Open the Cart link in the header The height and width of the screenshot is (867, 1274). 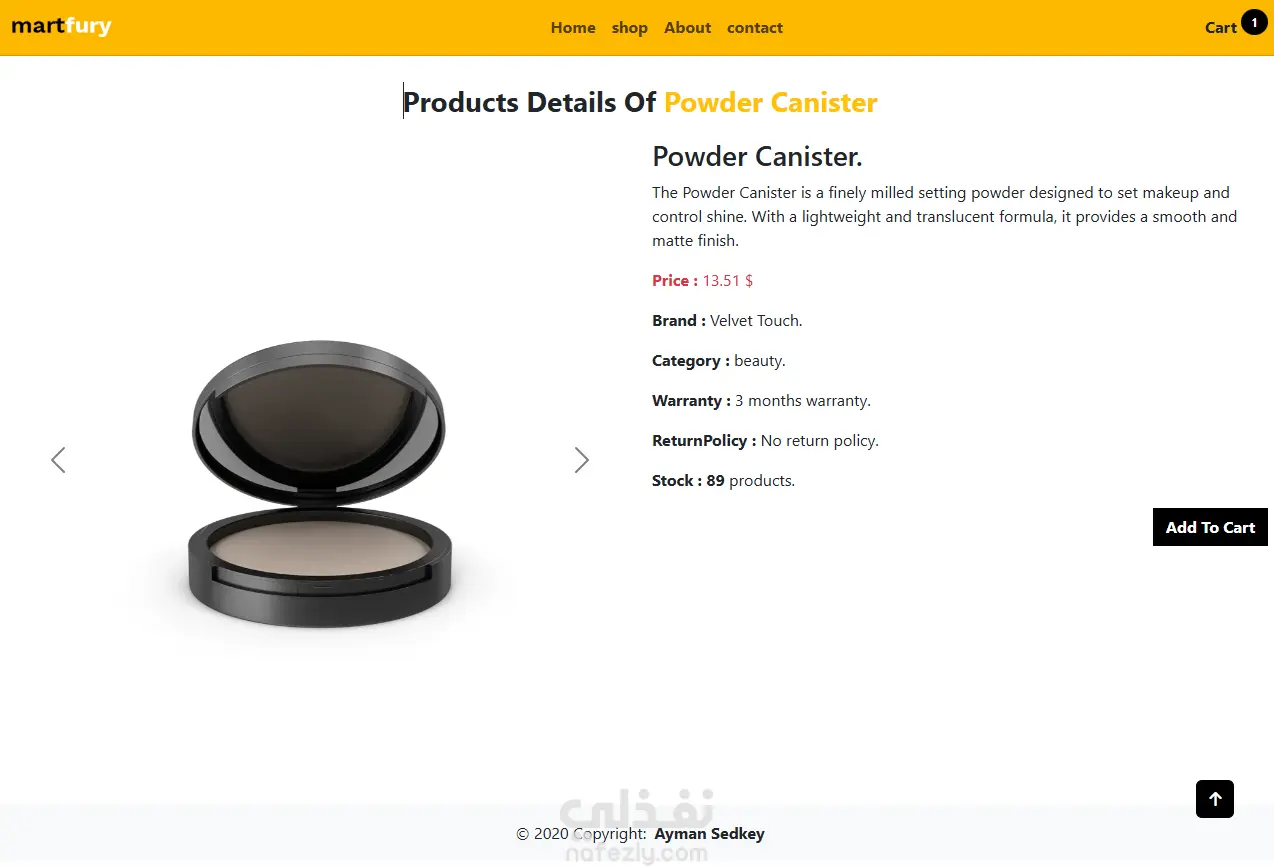click(1221, 28)
